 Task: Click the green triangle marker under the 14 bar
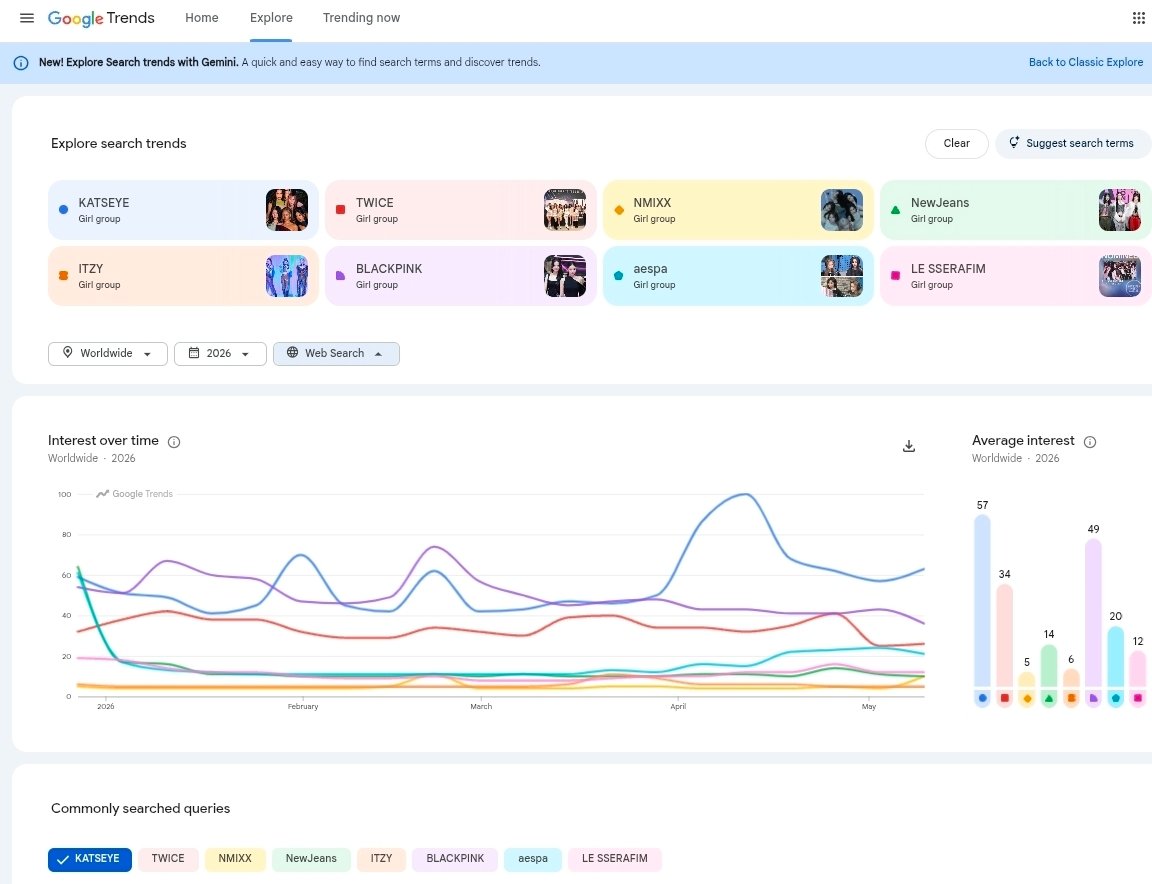[1049, 698]
